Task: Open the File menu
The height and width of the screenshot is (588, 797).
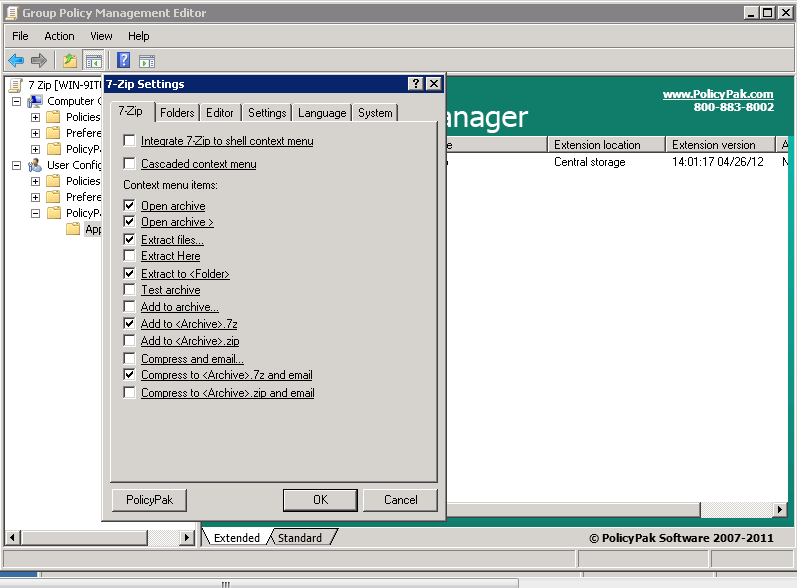Action: (x=20, y=36)
